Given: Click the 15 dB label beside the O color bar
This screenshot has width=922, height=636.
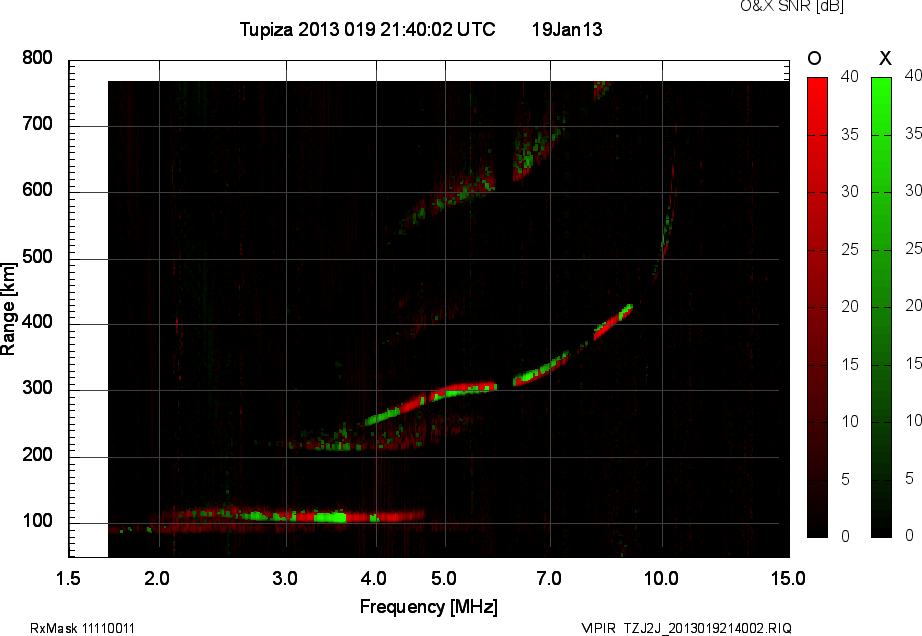Looking at the screenshot, I should (849, 365).
